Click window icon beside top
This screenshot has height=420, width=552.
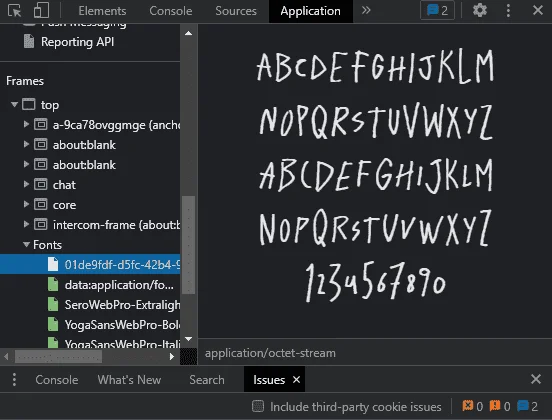29,104
